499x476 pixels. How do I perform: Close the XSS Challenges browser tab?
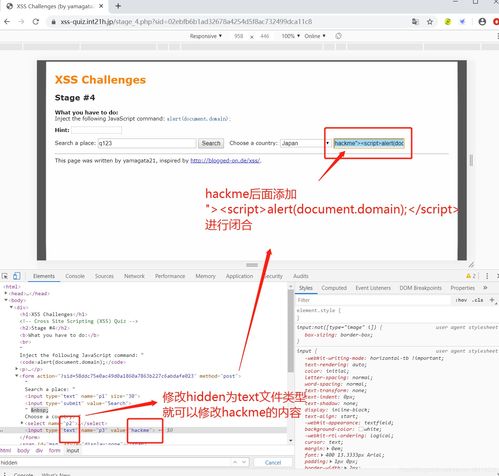coord(101,6)
